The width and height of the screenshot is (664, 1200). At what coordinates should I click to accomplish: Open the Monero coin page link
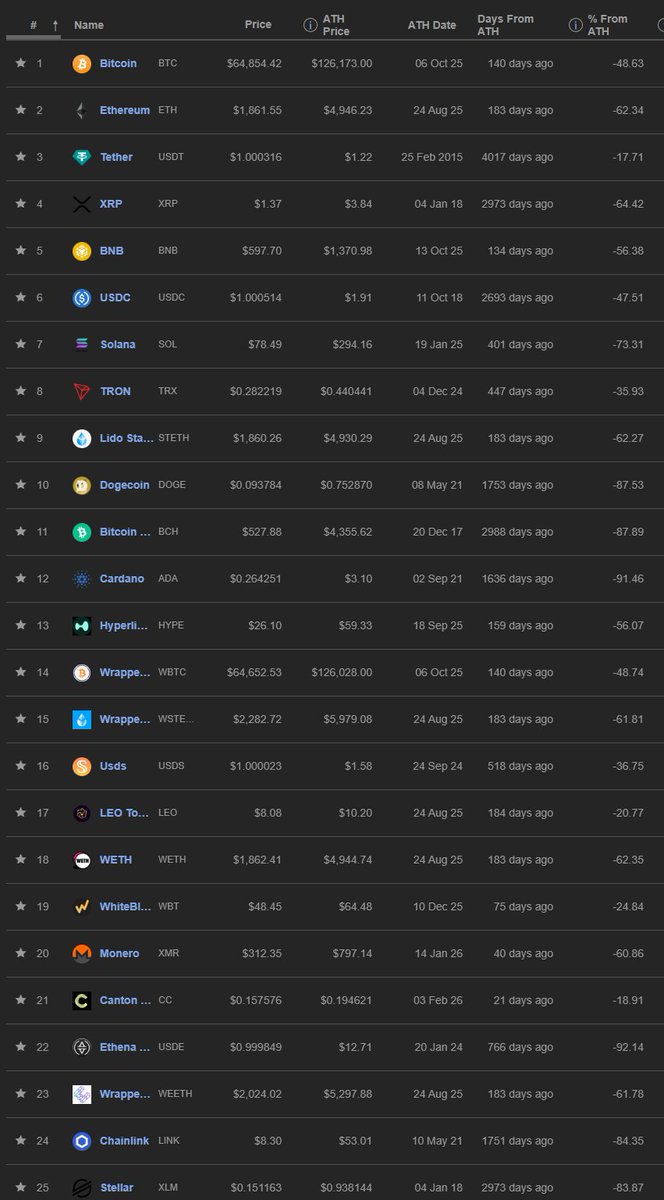(x=120, y=954)
